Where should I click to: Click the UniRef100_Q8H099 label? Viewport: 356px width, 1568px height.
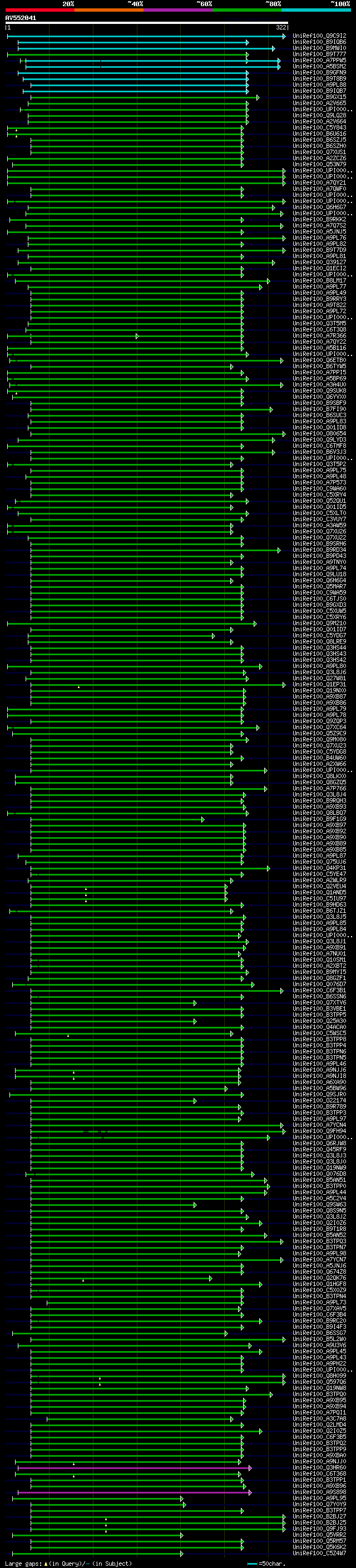tap(319, 1376)
